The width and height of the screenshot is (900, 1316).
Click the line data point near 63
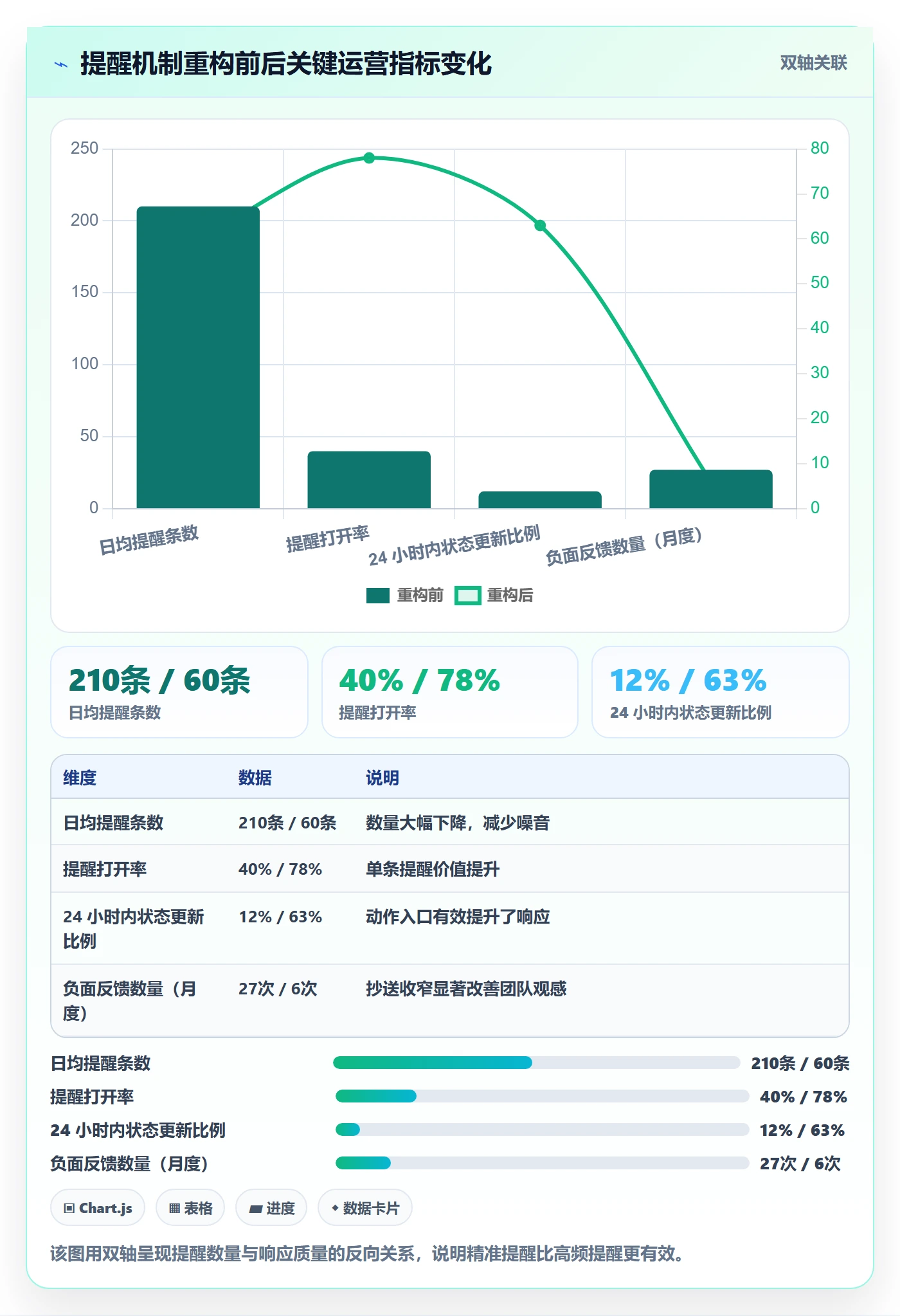click(x=540, y=226)
